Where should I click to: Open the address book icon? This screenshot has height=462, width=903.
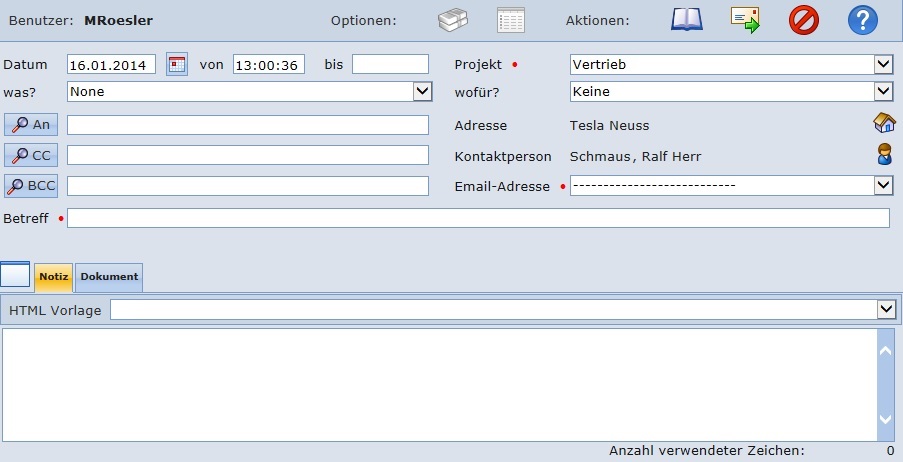[x=687, y=20]
